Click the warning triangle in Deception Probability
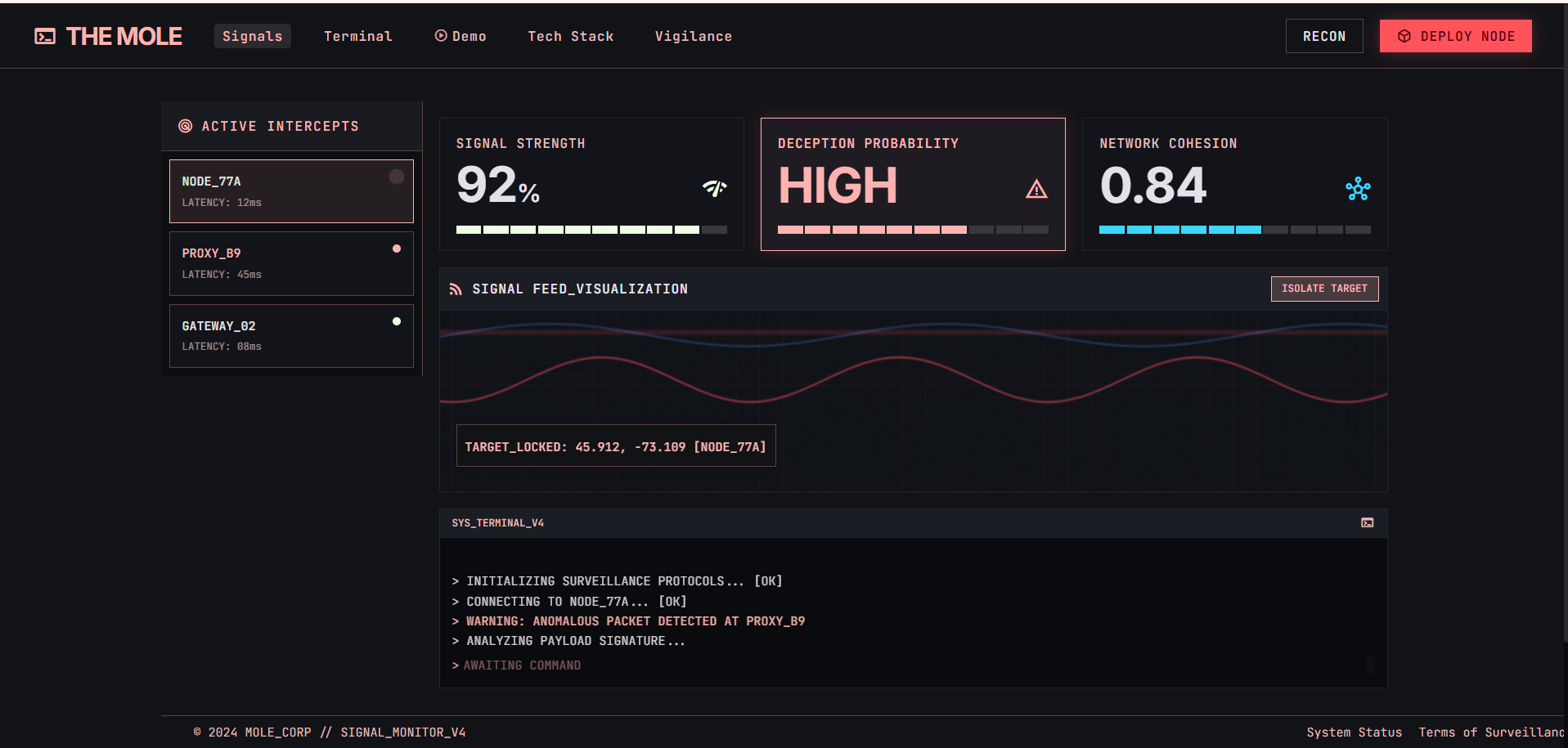Viewport: 1568px width, 748px height. click(x=1036, y=190)
